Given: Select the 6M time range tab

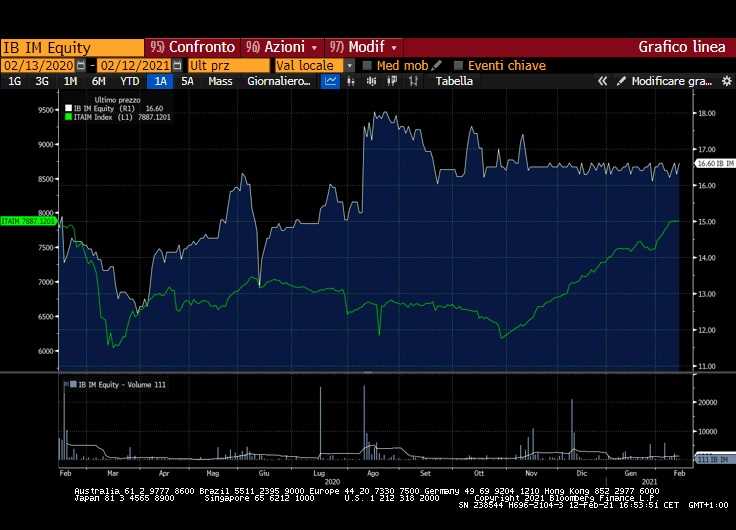Looking at the screenshot, I should click(x=98, y=81).
